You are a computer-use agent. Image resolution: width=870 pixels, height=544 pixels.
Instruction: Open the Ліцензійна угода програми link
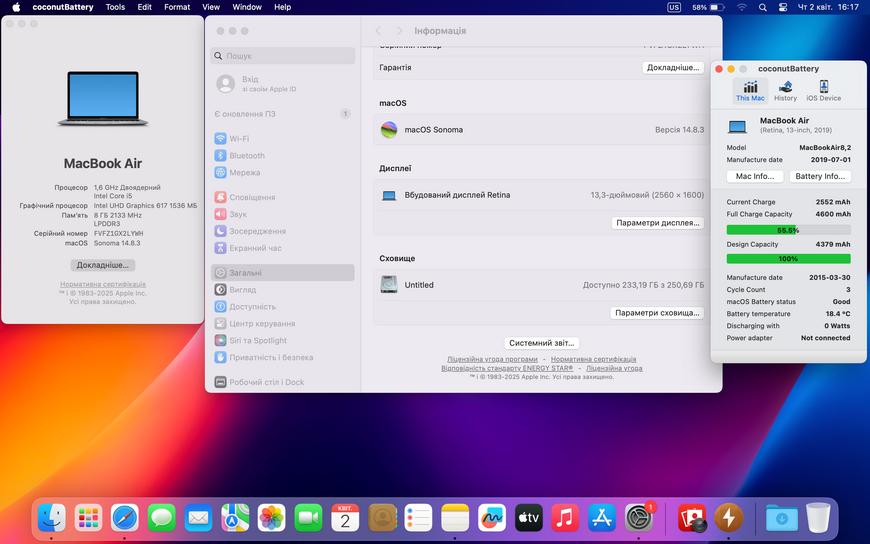coord(492,359)
